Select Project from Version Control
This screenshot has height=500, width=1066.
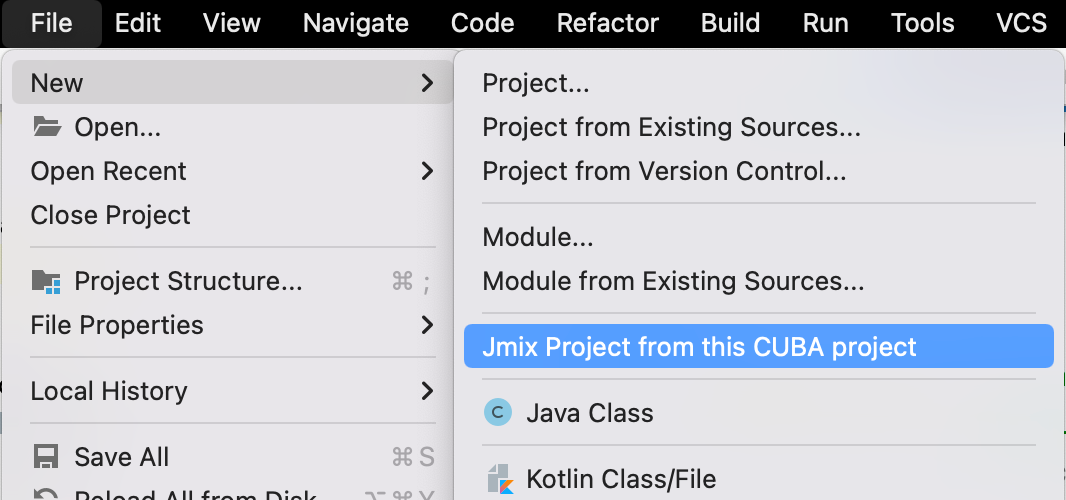(664, 171)
